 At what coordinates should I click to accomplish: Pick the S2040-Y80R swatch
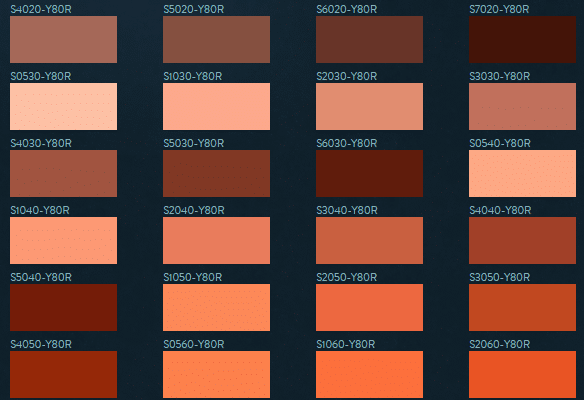tap(216, 241)
